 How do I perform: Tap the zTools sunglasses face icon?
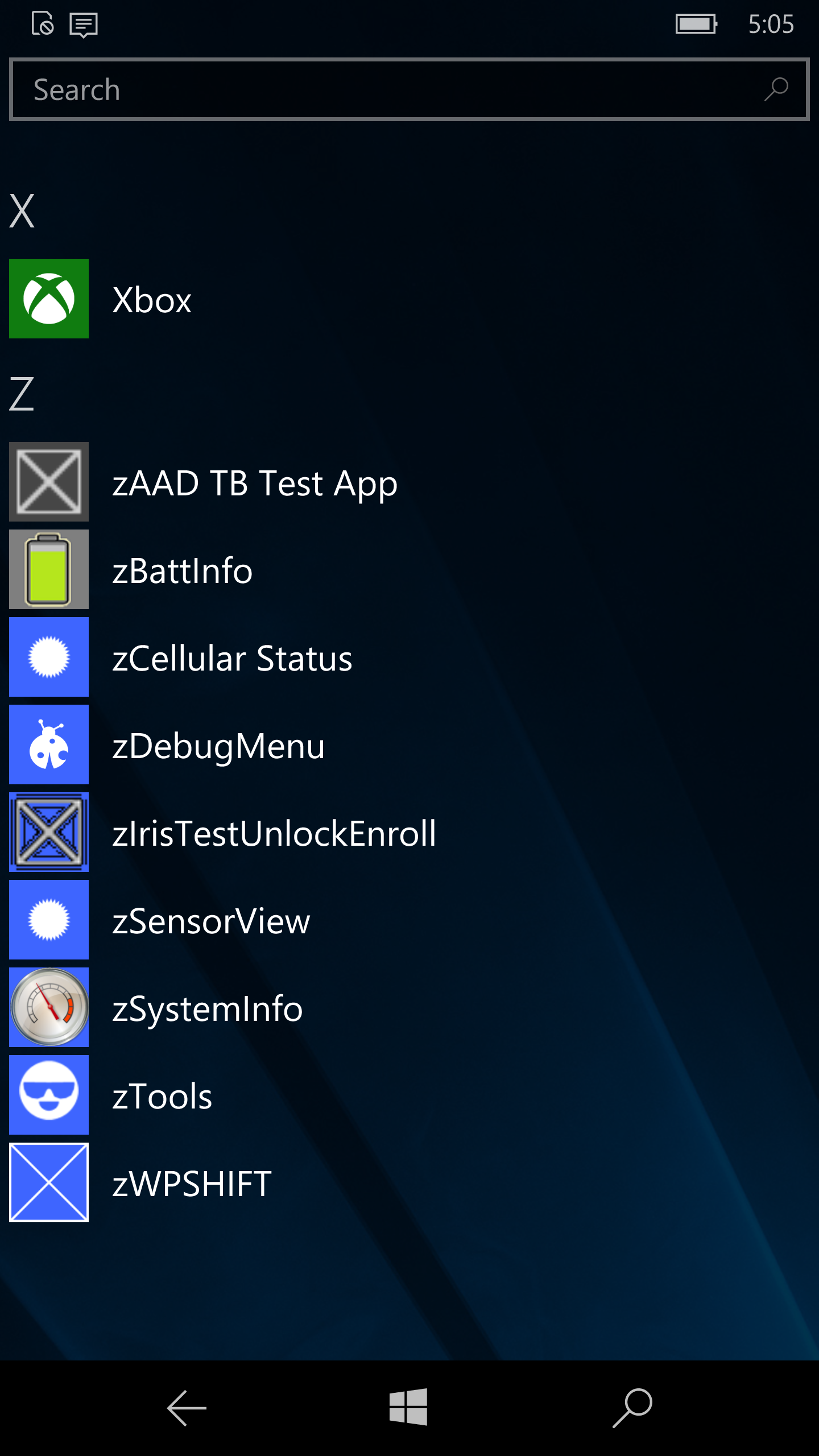point(49,1095)
